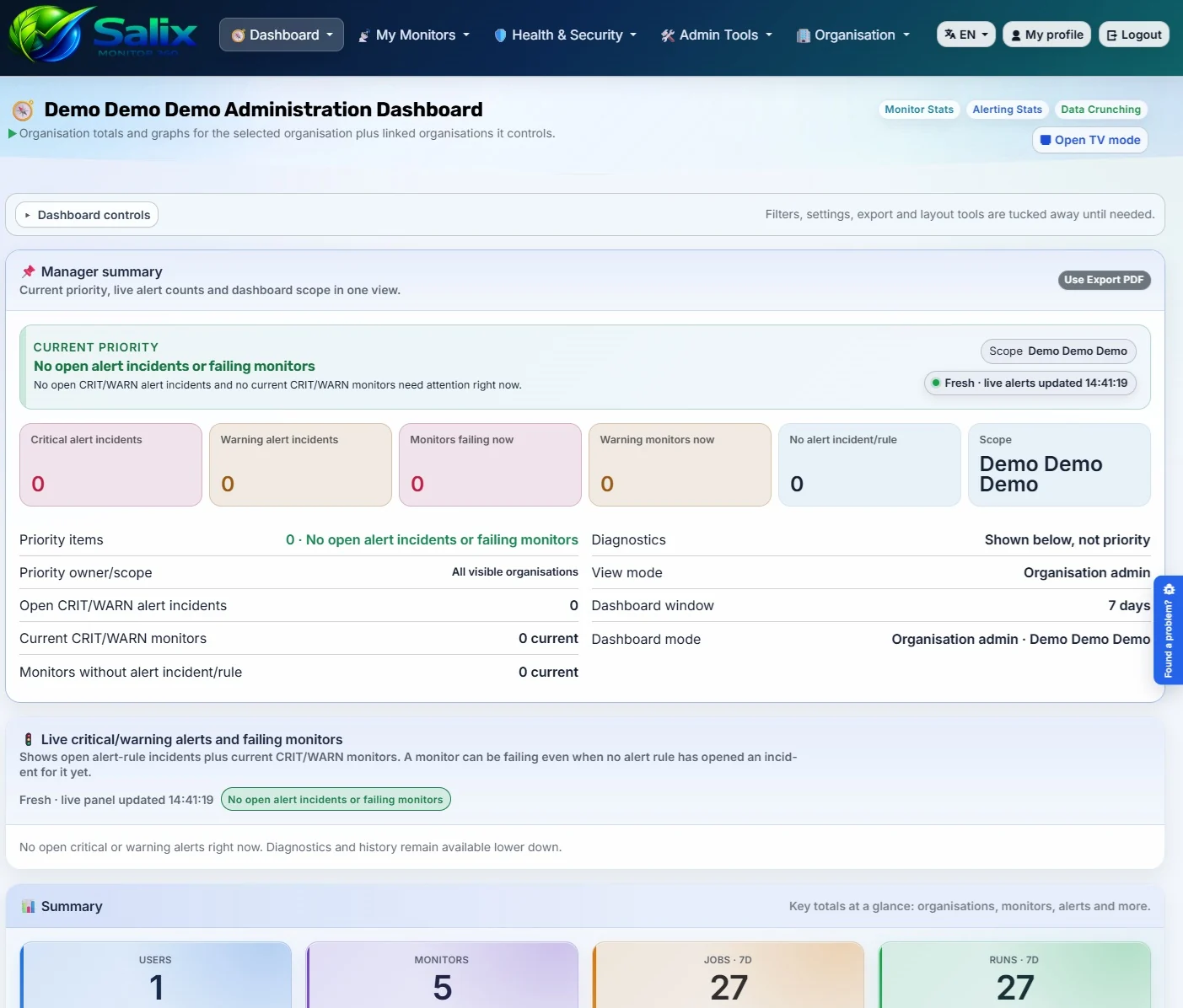Open TV mode

point(1090,140)
